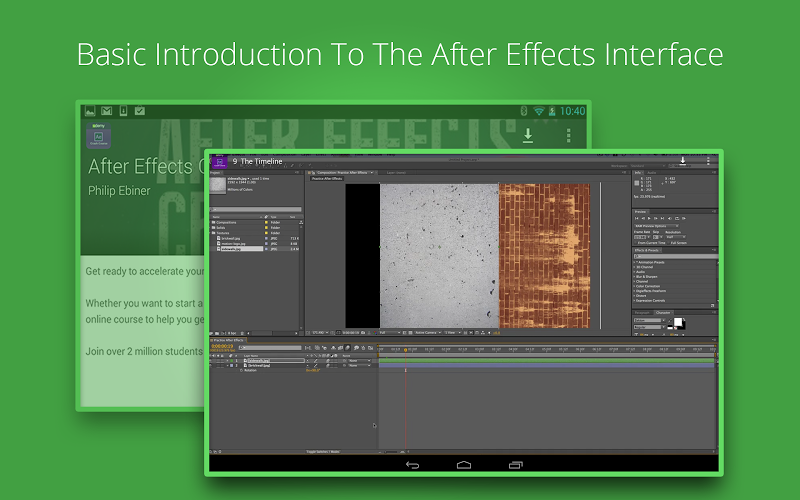The height and width of the screenshot is (500, 800).
Task: Click RAM Preview button in Preview panel
Action: pos(684,218)
